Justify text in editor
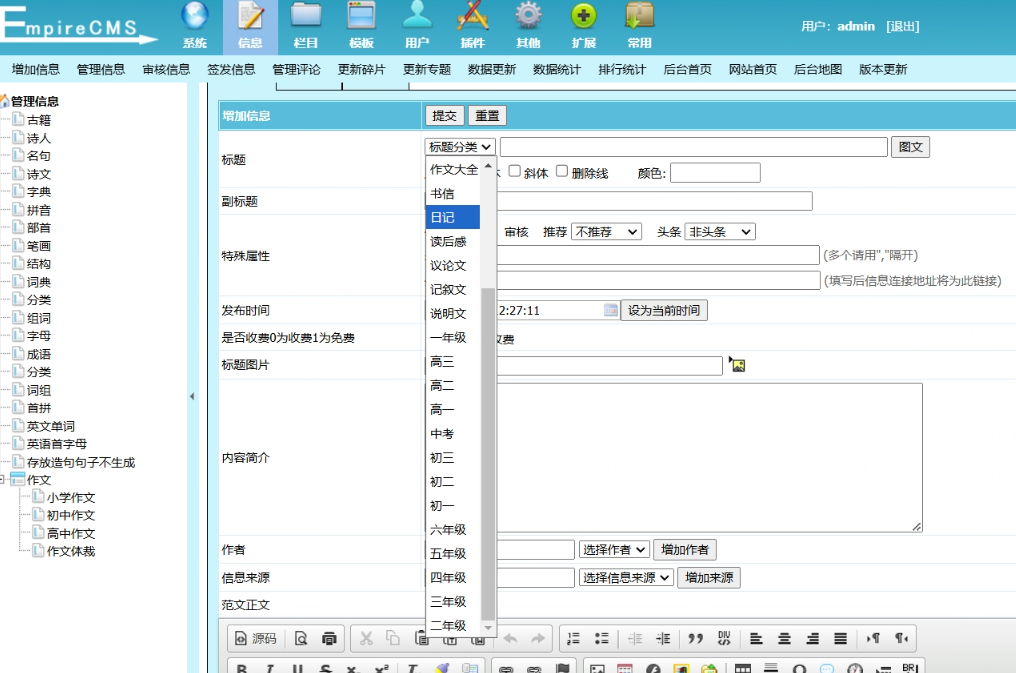The image size is (1016, 673). [840, 639]
